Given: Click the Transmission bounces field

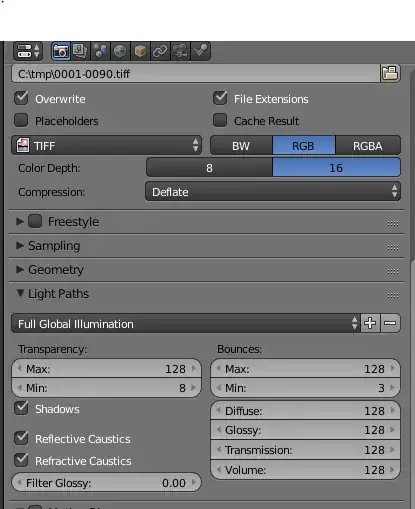Looking at the screenshot, I should click(x=305, y=450).
